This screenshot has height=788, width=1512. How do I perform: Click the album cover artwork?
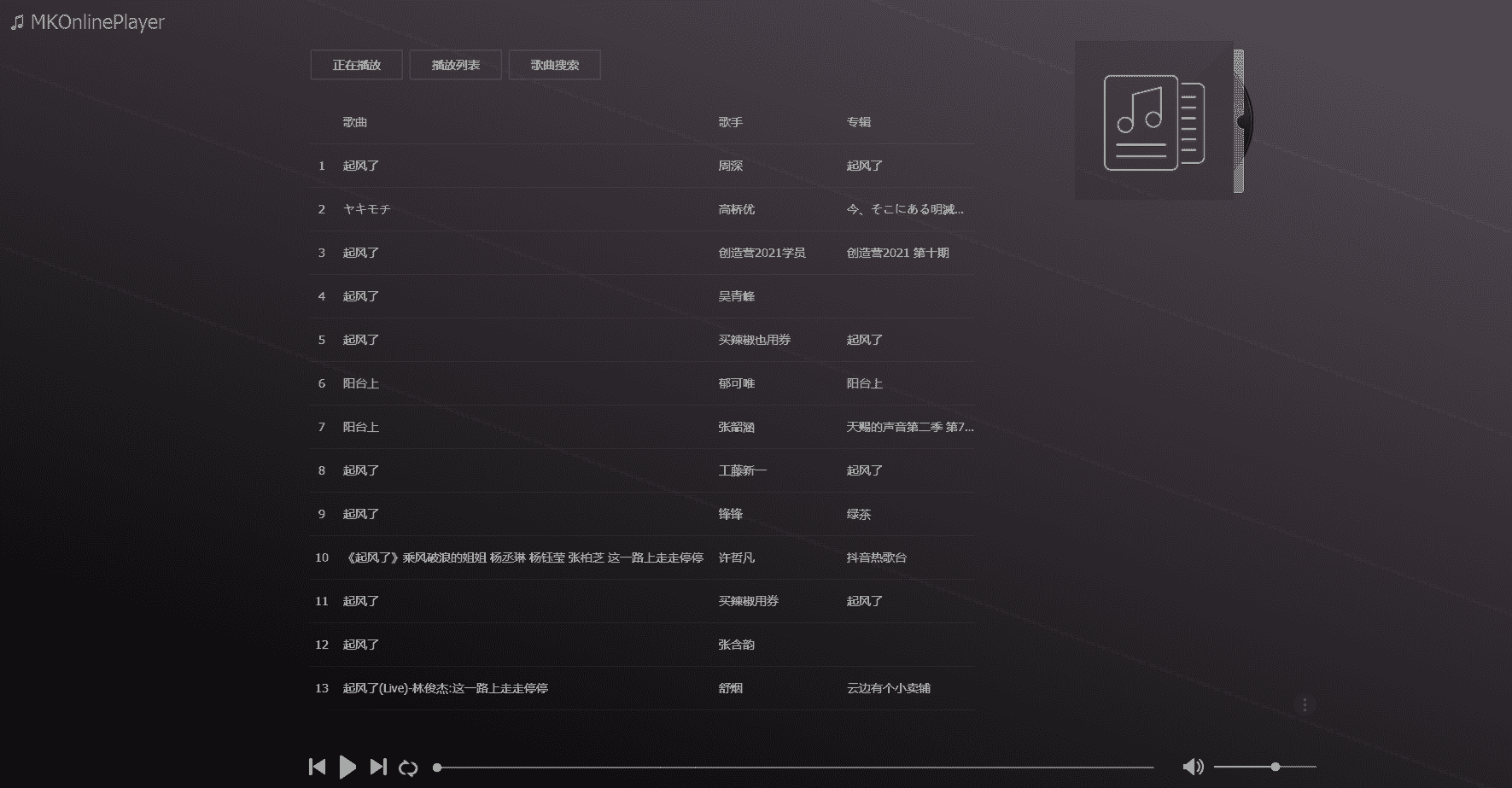pyautogui.click(x=1153, y=120)
